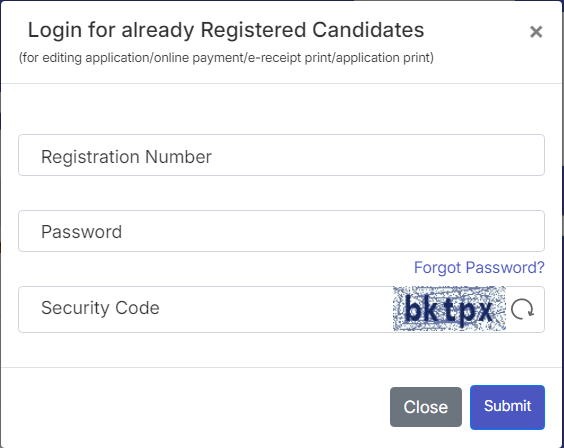Close the modal using the header X
This screenshot has height=448, width=564.
[x=536, y=32]
